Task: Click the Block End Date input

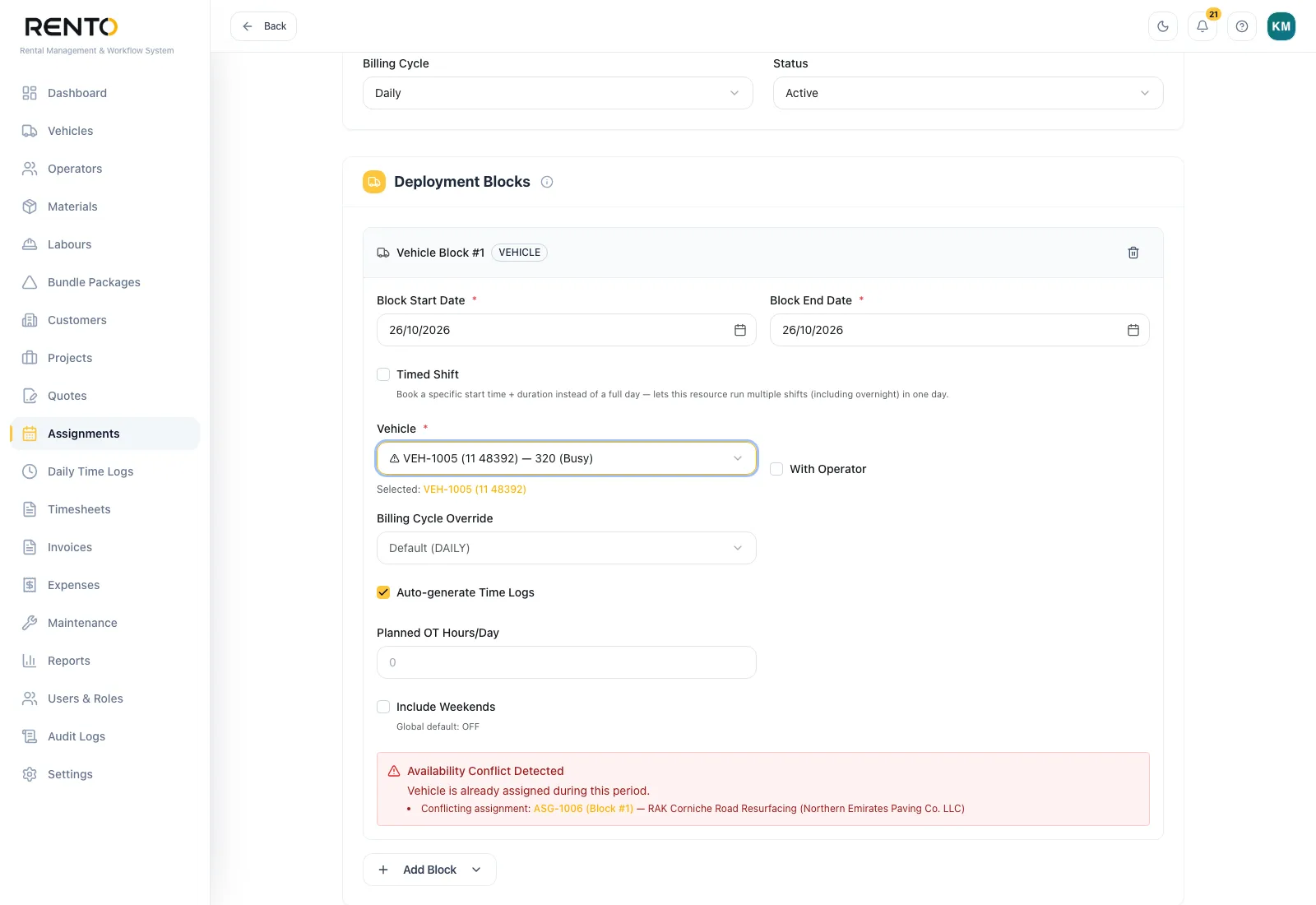Action: point(960,330)
